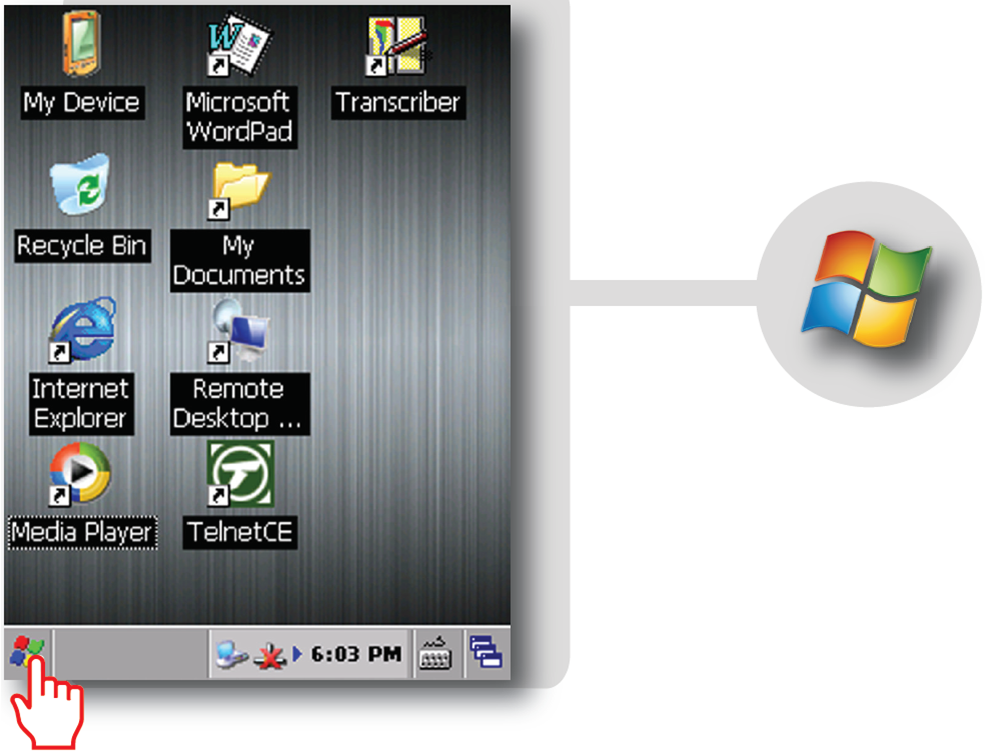Click the Start flag button in taskbar
The height and width of the screenshot is (751, 986).
coord(27,652)
